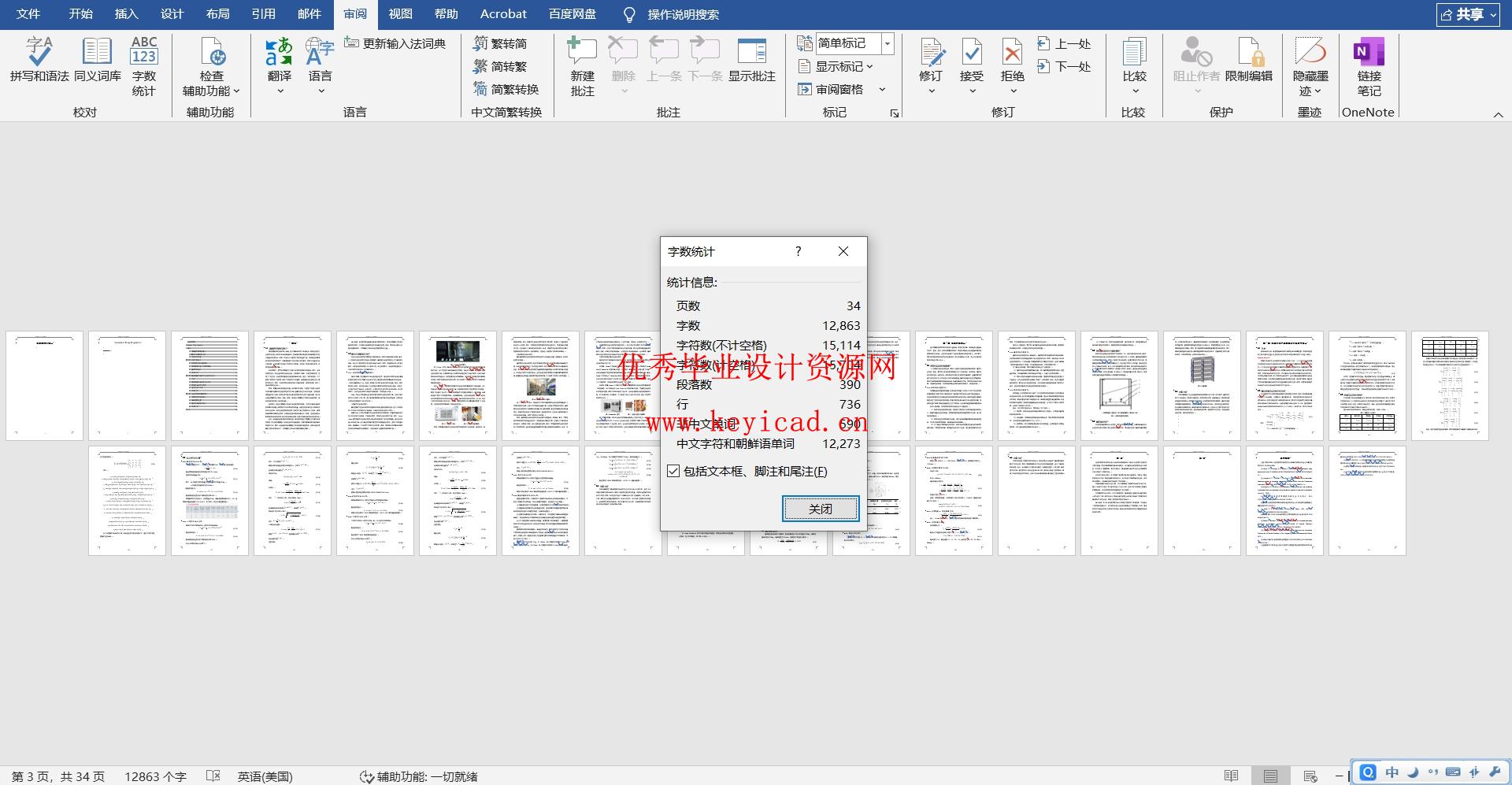
Task: Expand Accept dropdown arrow
Action: tap(973, 91)
